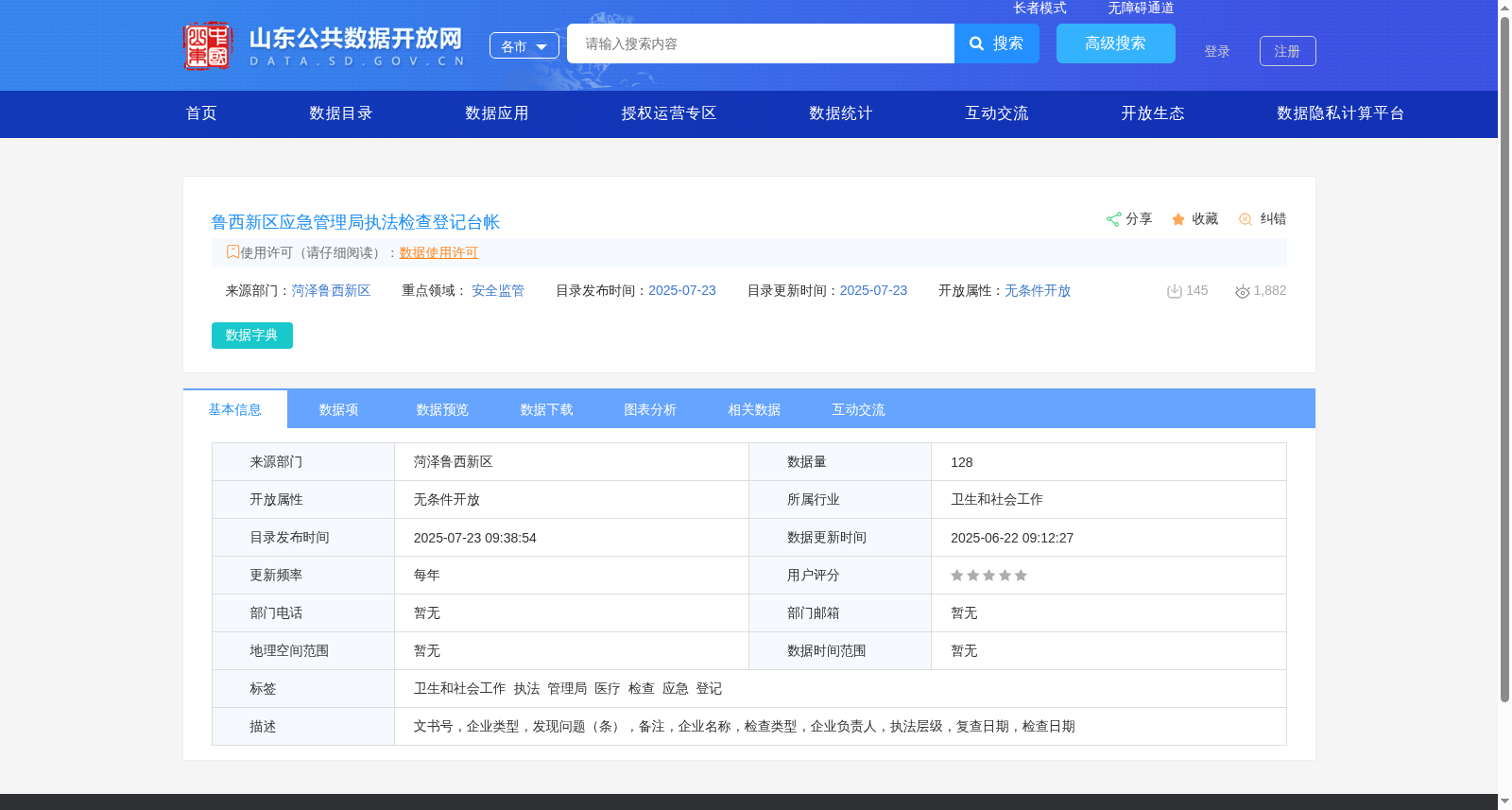
Task: Open 授权运营专区 navigation item
Action: pos(669,113)
